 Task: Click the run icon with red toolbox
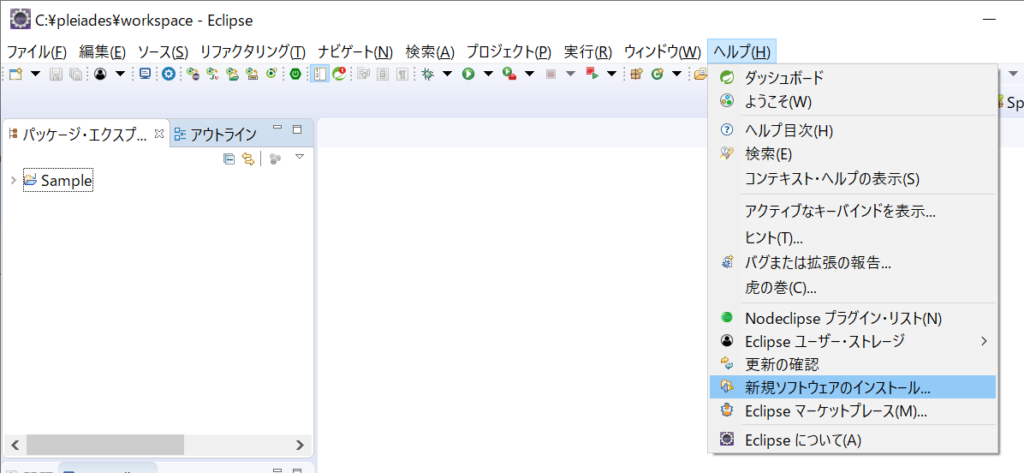click(x=509, y=74)
